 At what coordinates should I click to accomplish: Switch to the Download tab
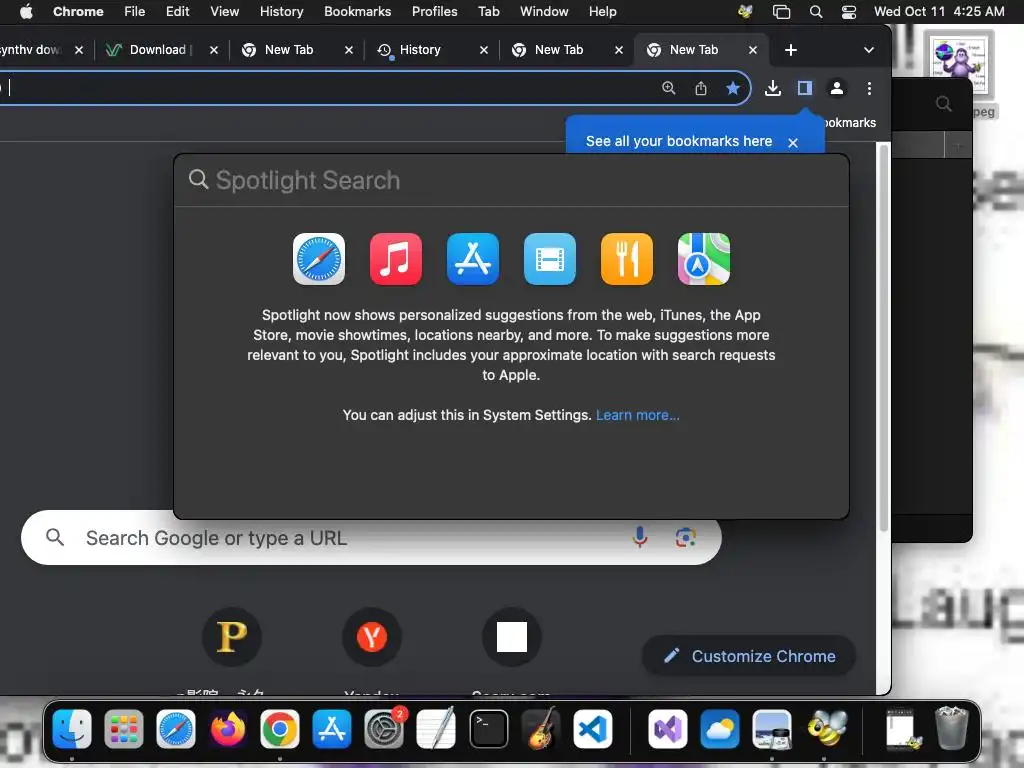[x=159, y=50]
